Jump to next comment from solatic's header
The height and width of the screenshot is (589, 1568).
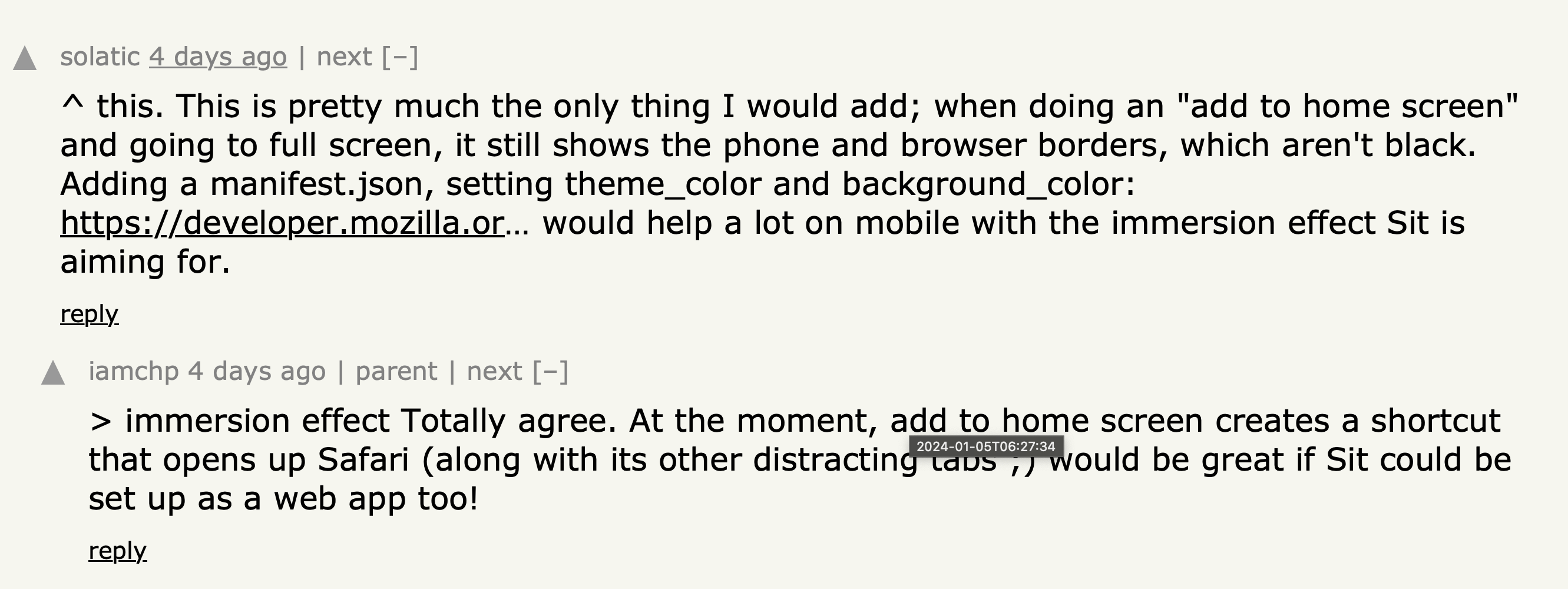pyautogui.click(x=345, y=57)
